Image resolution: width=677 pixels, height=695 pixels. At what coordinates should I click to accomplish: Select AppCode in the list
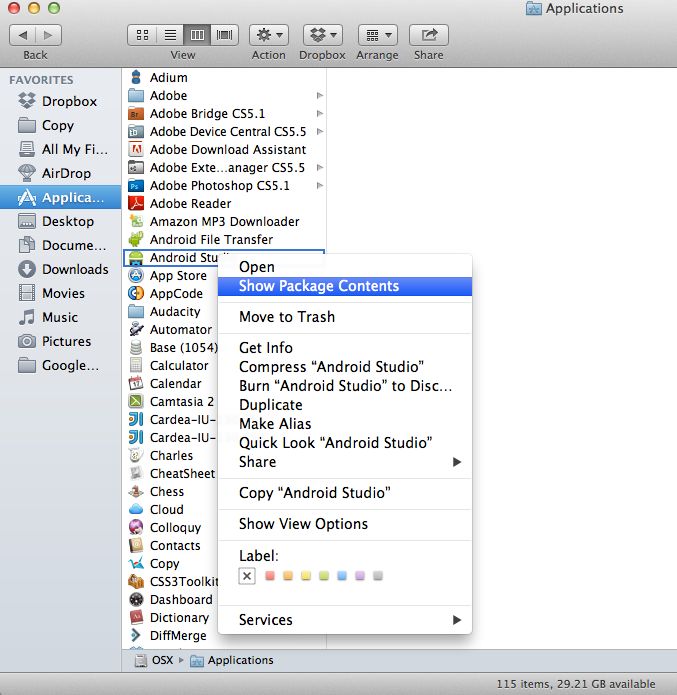[x=171, y=293]
